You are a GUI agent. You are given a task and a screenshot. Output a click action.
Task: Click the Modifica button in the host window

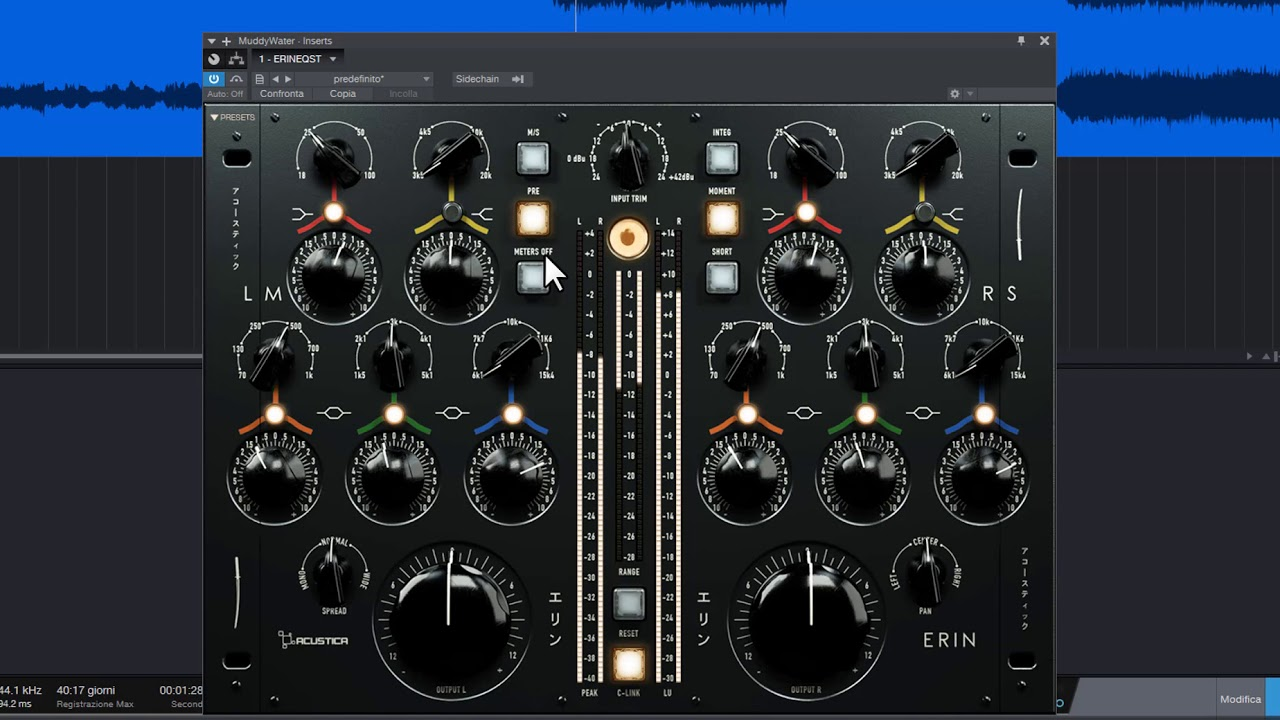tap(1240, 699)
